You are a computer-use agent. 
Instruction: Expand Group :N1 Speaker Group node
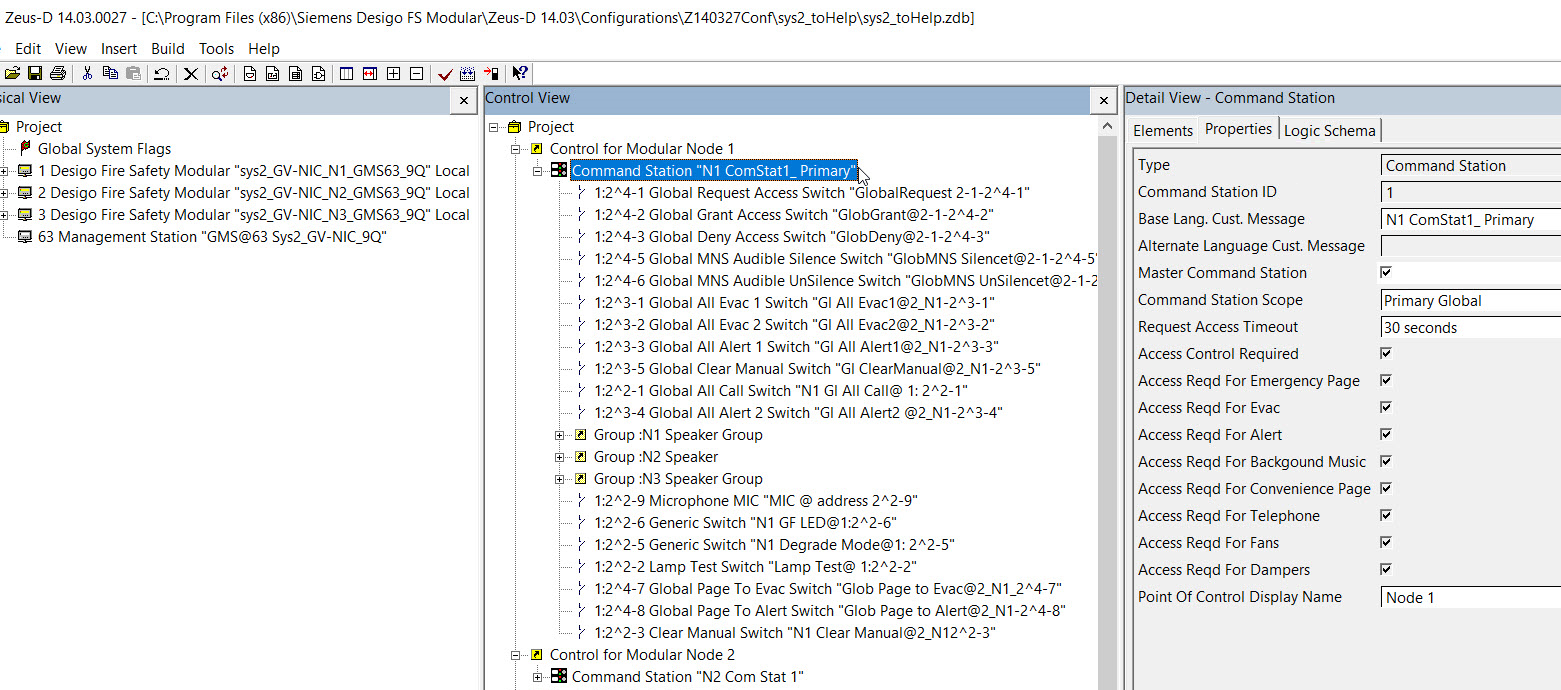point(560,435)
